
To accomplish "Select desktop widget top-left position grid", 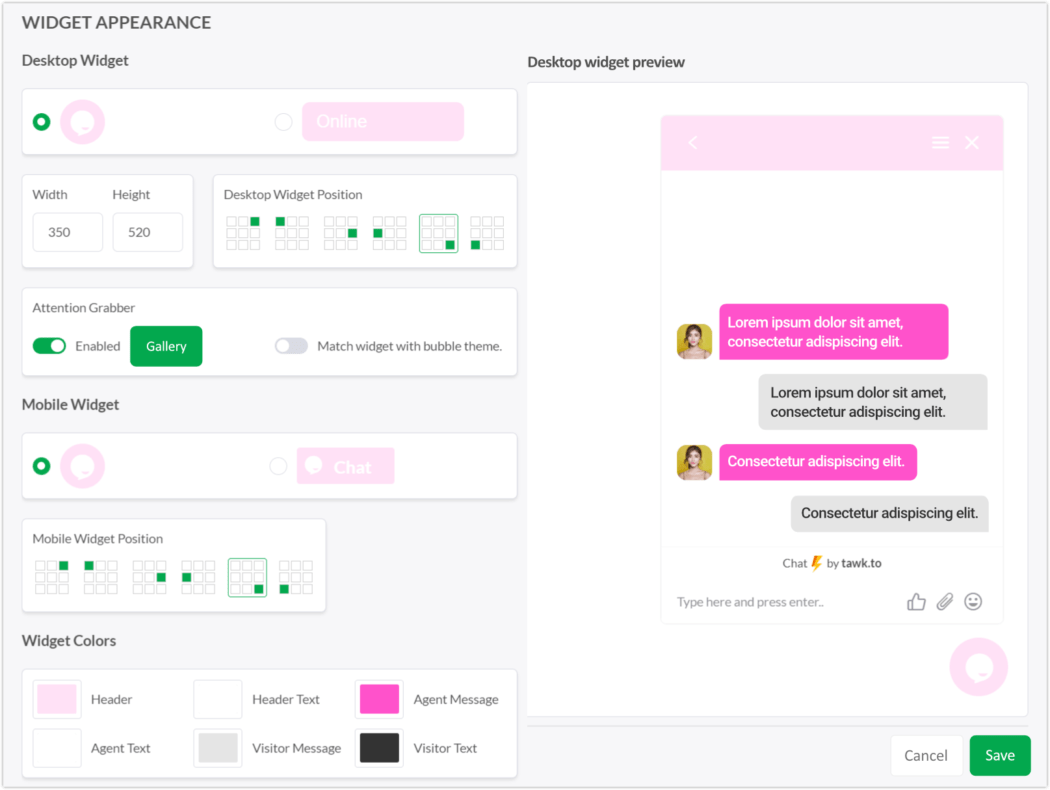I will coord(292,233).
